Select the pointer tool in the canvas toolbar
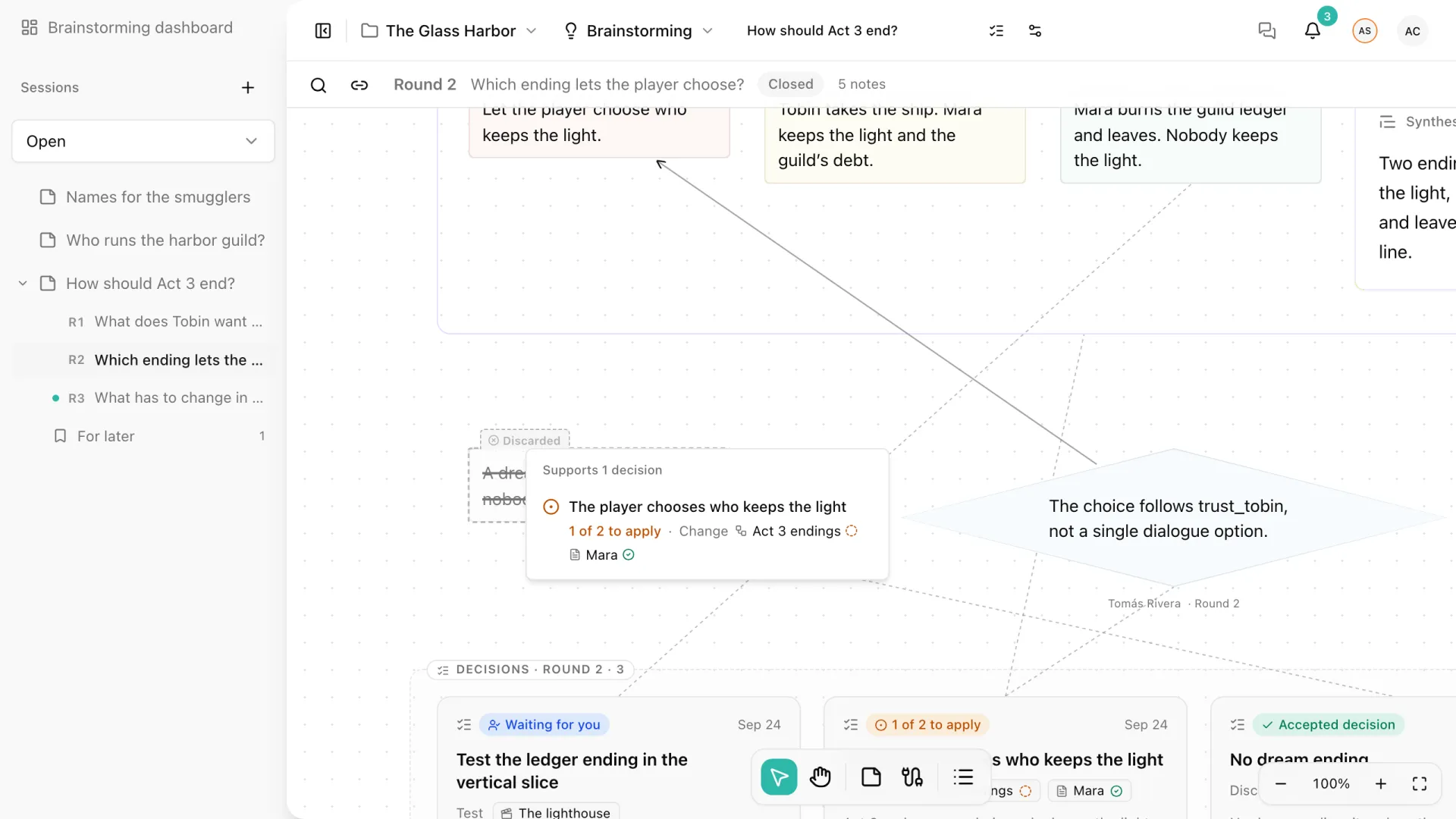The width and height of the screenshot is (1456, 819). (x=779, y=777)
